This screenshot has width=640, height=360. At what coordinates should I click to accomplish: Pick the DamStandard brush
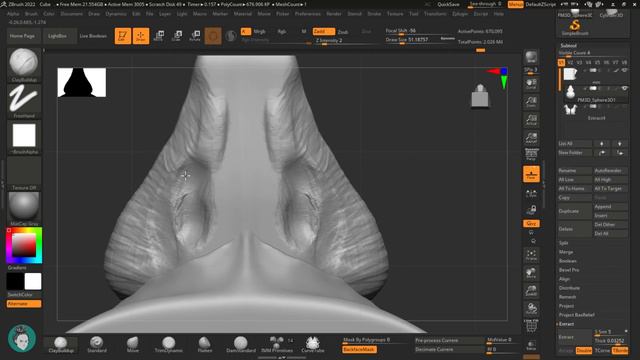click(240, 344)
